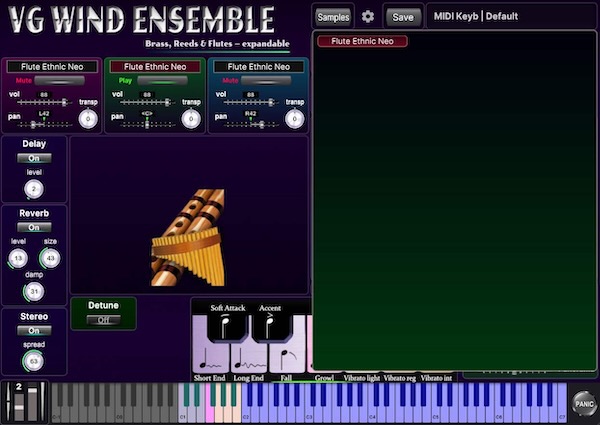Image resolution: width=600 pixels, height=425 pixels.
Task: Open third layer's Flute Ethnic Neo selector
Action: (x=259, y=67)
